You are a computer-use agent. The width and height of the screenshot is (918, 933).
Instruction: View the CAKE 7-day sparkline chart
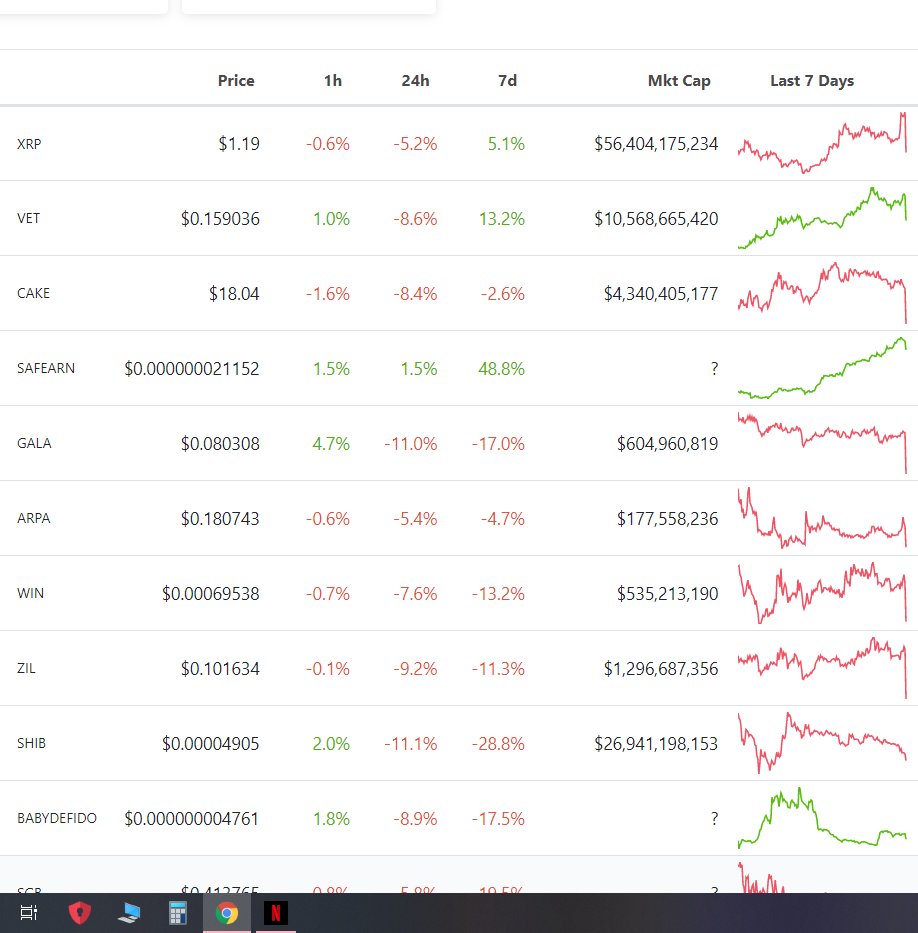coord(822,293)
